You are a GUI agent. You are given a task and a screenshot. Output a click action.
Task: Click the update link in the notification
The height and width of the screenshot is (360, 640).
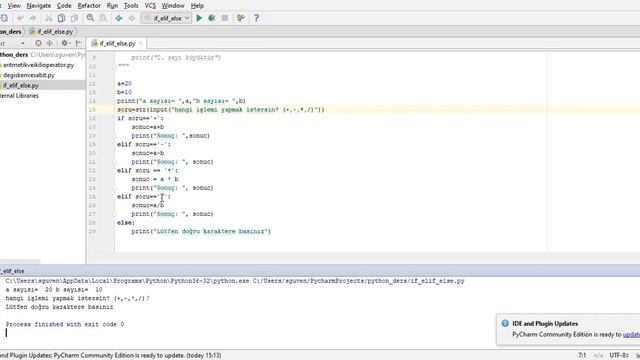tap(631, 335)
